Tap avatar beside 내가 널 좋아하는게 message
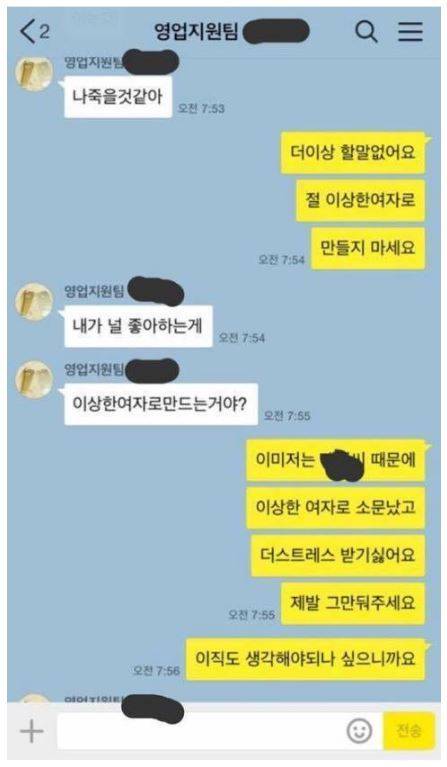The image size is (447, 767). coord(34,301)
